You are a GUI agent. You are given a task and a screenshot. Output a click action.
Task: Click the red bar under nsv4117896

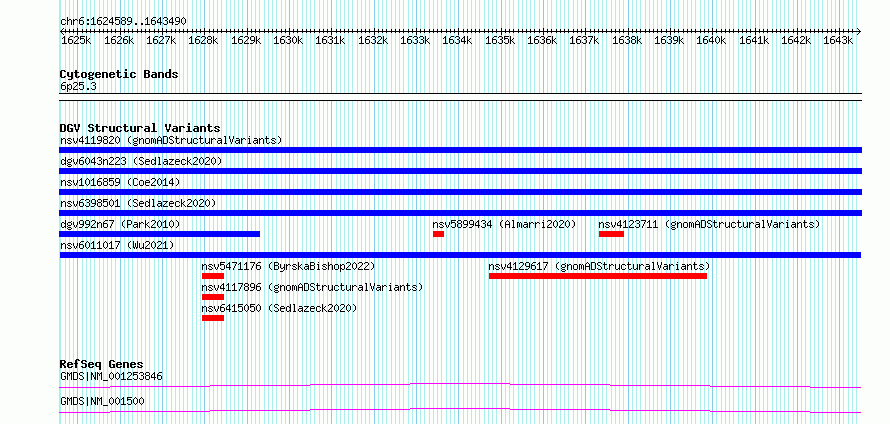click(213, 297)
